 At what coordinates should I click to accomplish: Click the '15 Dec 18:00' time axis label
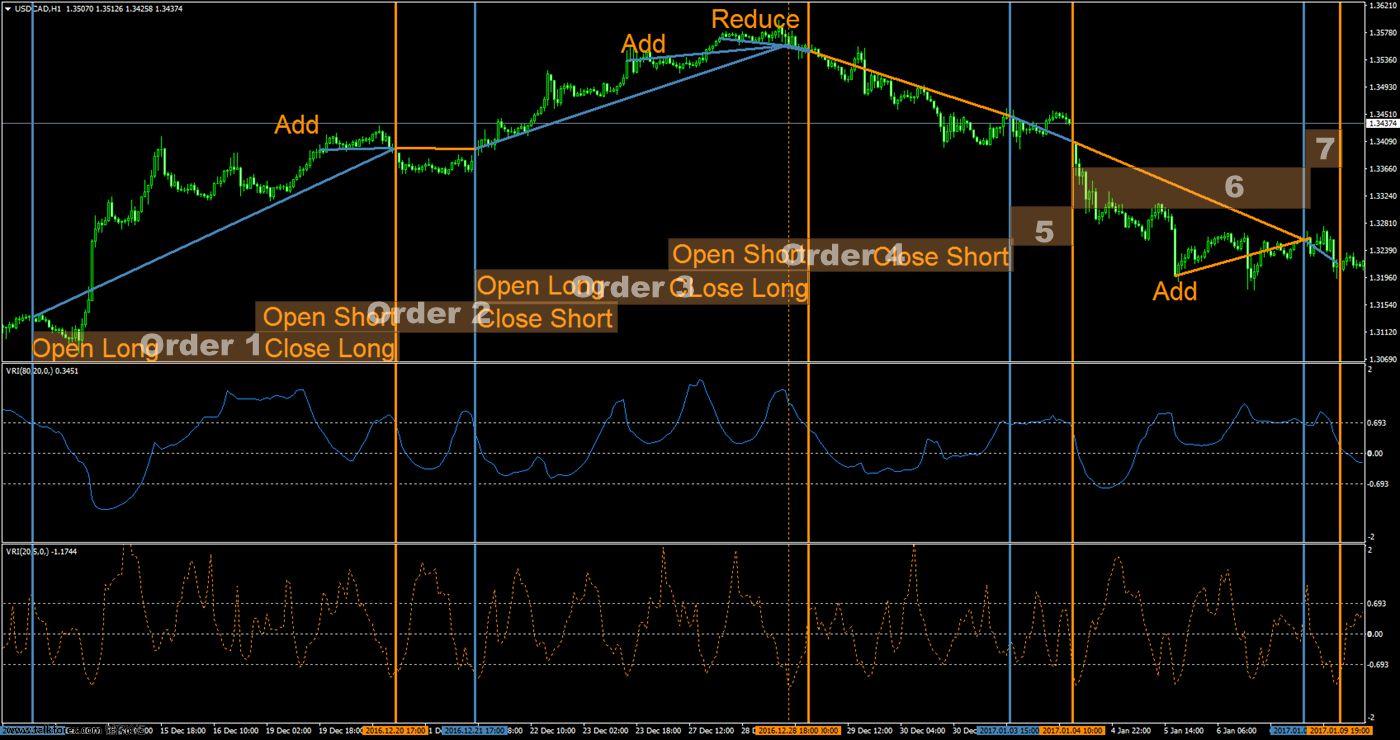(x=185, y=731)
